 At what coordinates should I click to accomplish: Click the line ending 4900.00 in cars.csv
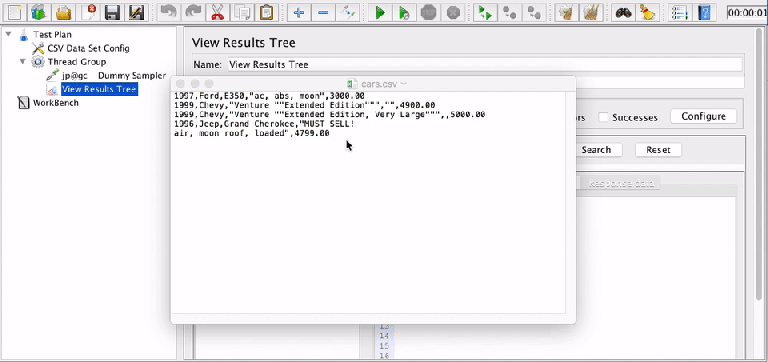click(304, 105)
